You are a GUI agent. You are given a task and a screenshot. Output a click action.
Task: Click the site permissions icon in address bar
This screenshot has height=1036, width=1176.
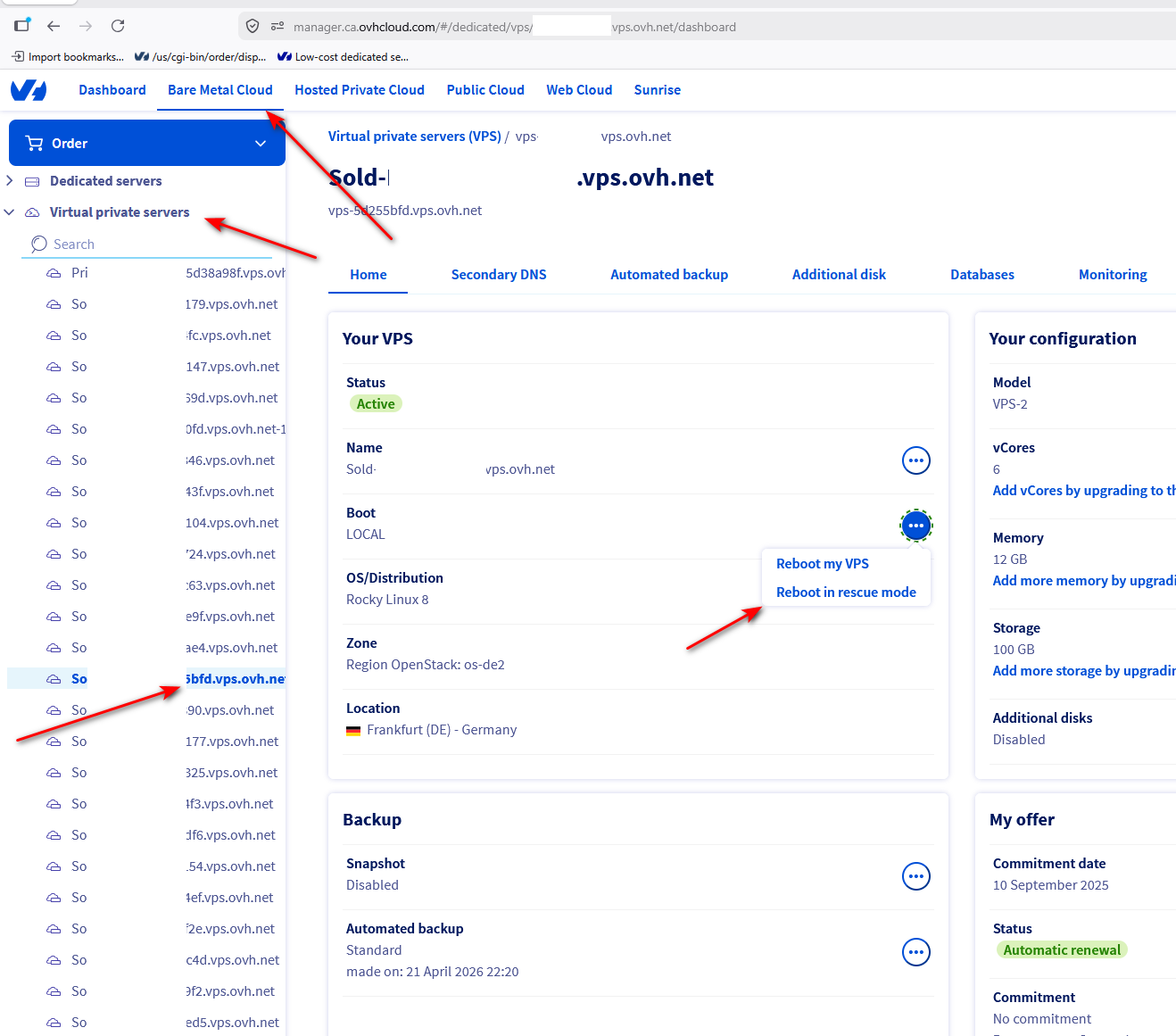click(277, 27)
